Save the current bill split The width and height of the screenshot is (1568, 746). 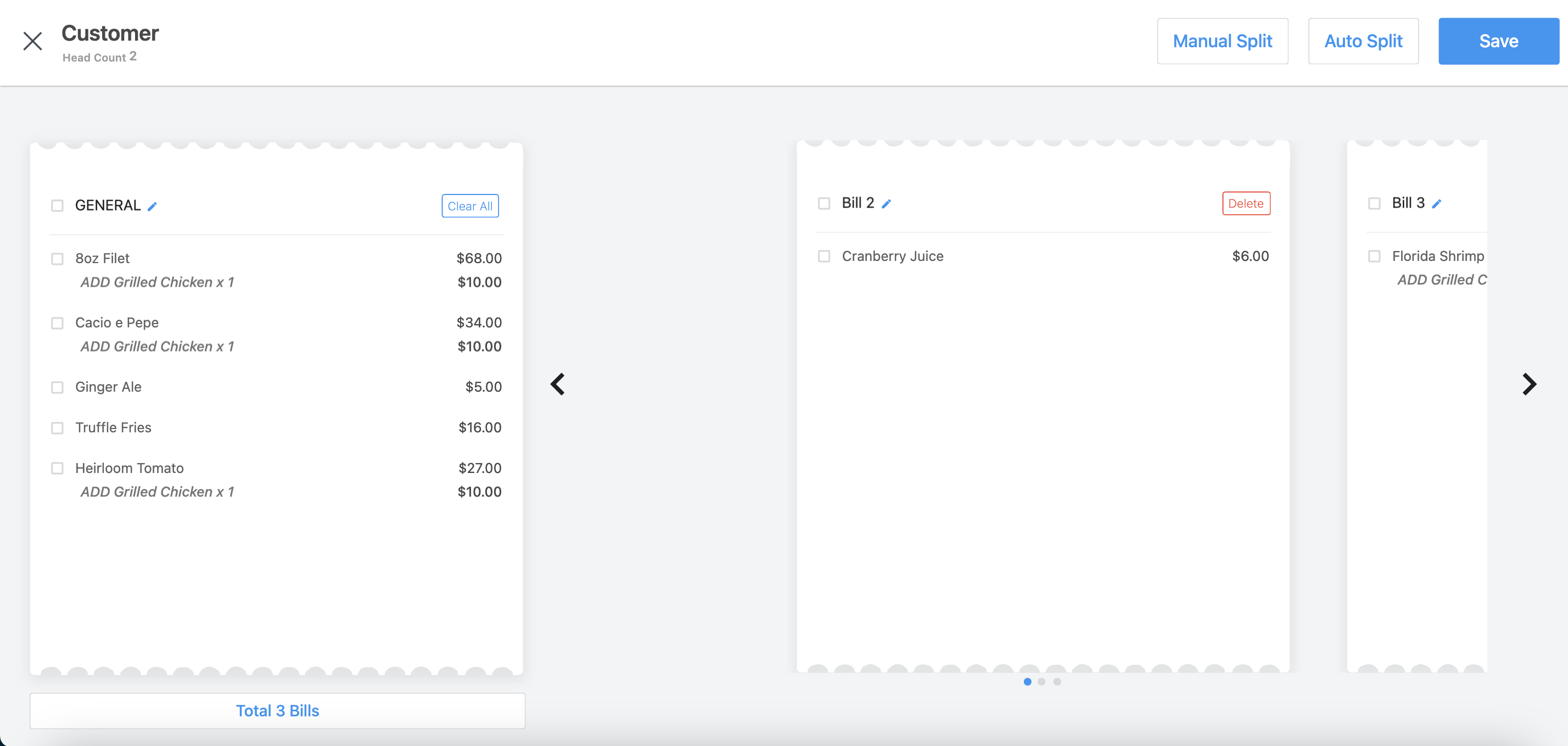pos(1498,41)
